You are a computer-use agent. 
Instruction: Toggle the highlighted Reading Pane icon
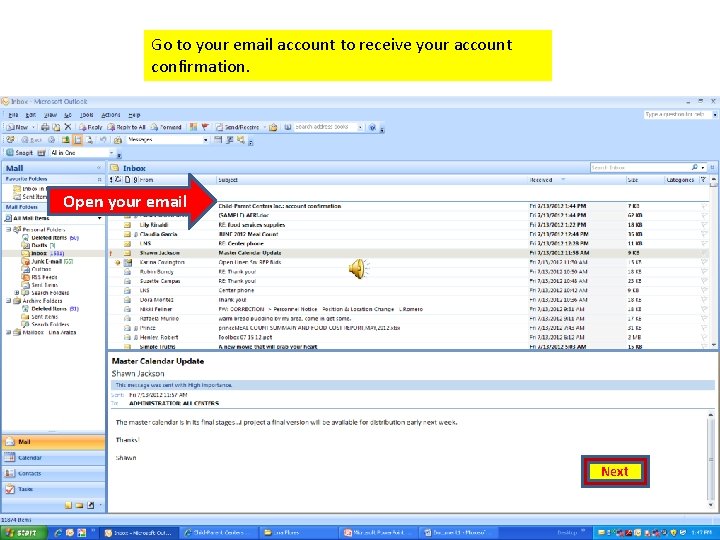[78, 140]
